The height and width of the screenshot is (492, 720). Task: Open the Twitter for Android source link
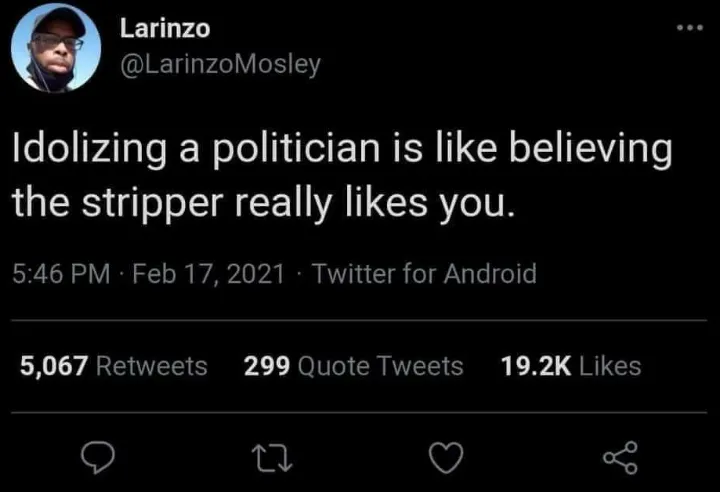(424, 273)
